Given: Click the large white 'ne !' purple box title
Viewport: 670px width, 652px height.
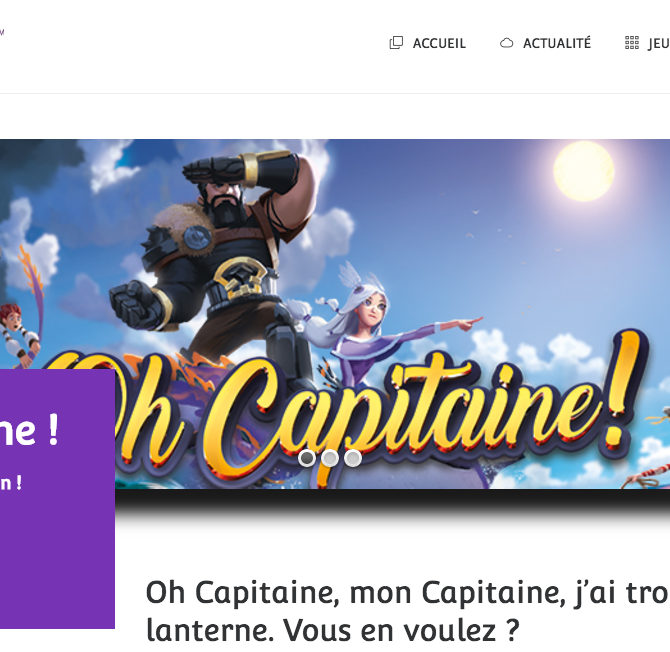Looking at the screenshot, I should click(29, 430).
